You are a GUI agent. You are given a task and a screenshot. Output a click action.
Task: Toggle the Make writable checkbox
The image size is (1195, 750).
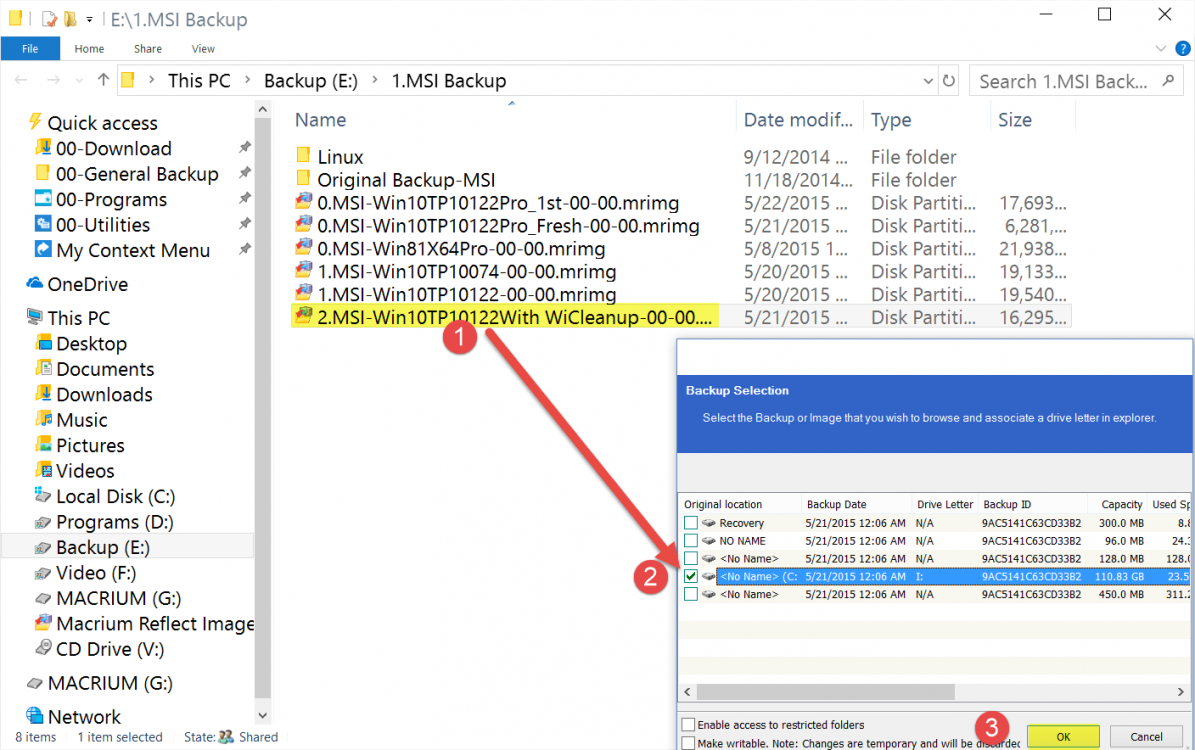pyautogui.click(x=688, y=743)
